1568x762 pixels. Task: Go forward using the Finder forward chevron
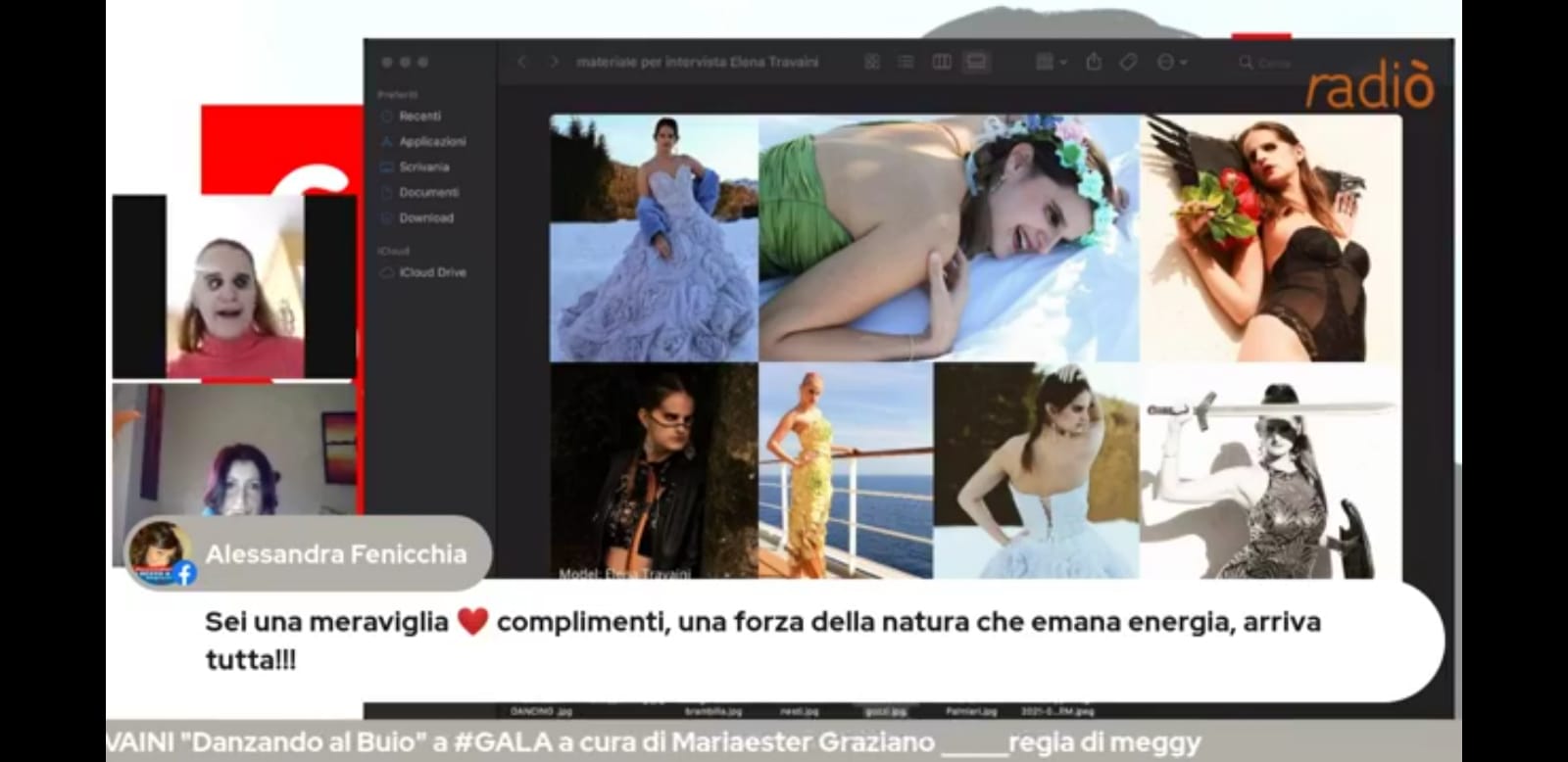(555, 62)
